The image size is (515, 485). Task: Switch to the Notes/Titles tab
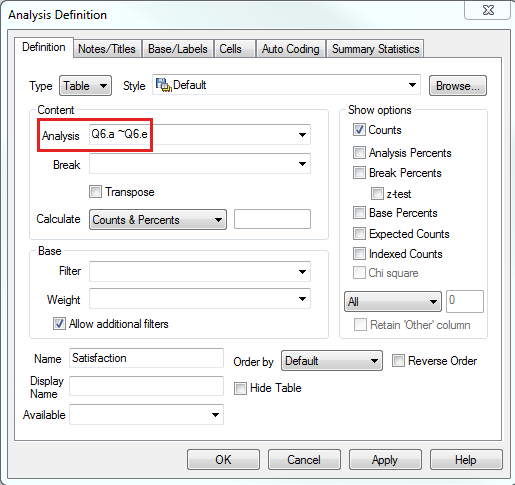click(107, 49)
